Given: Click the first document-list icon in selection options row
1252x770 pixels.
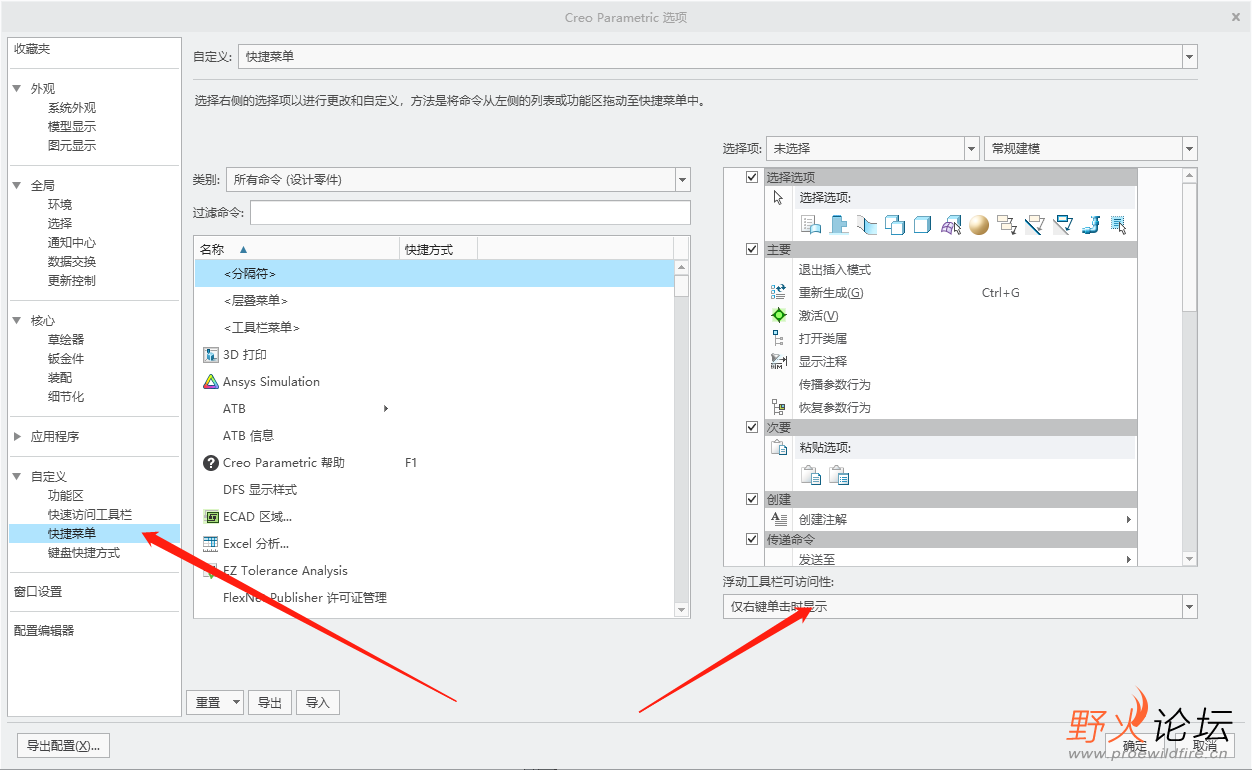Looking at the screenshot, I should pos(811,225).
